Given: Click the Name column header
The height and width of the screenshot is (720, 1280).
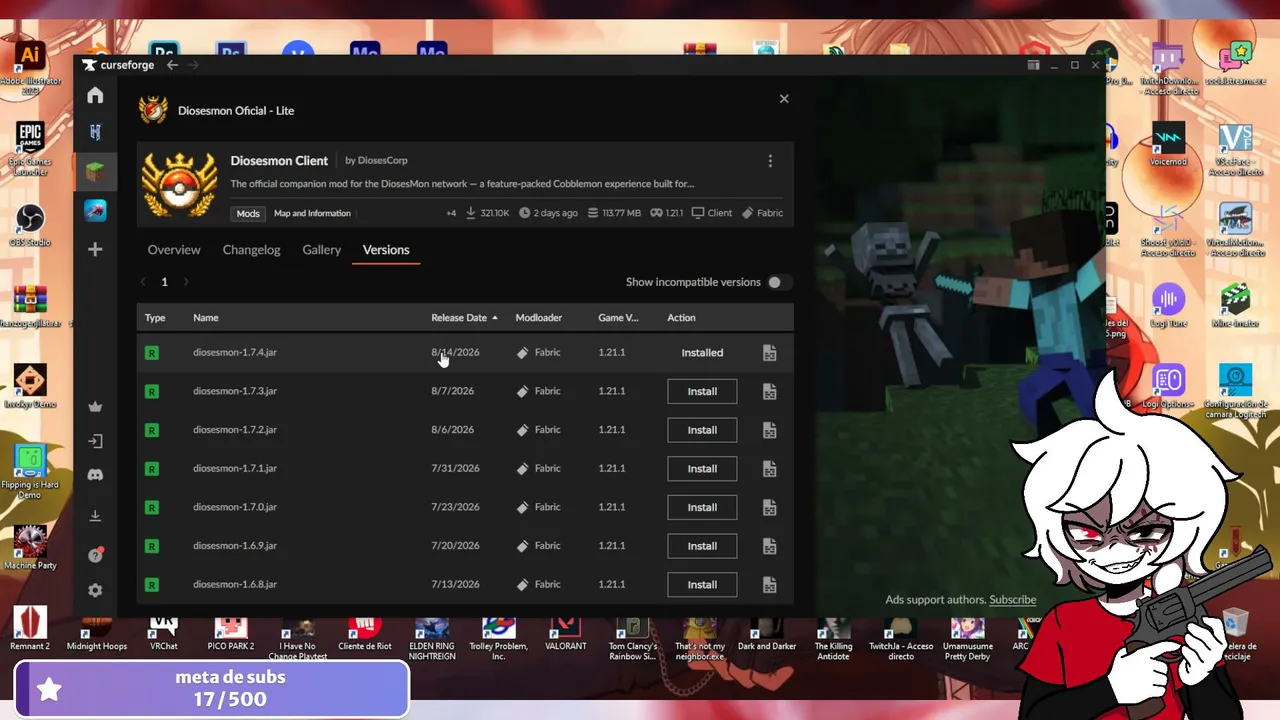Looking at the screenshot, I should tap(205, 318).
